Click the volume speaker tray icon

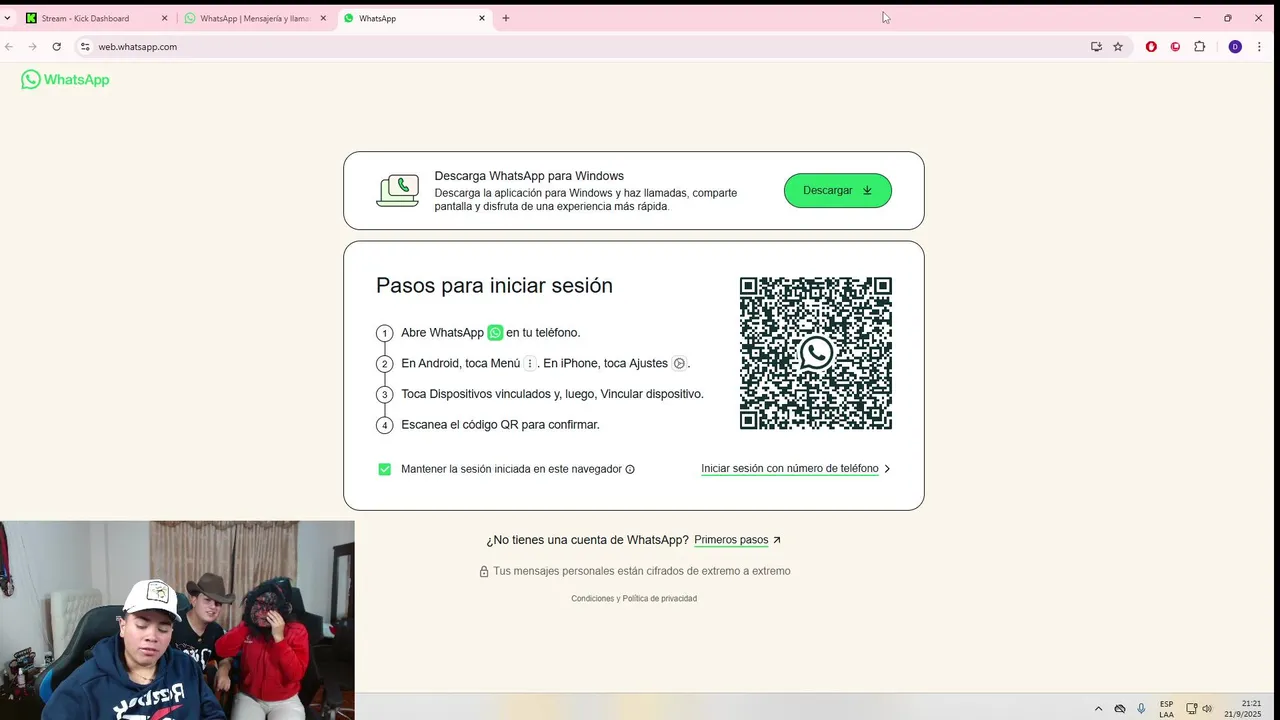tap(1208, 708)
